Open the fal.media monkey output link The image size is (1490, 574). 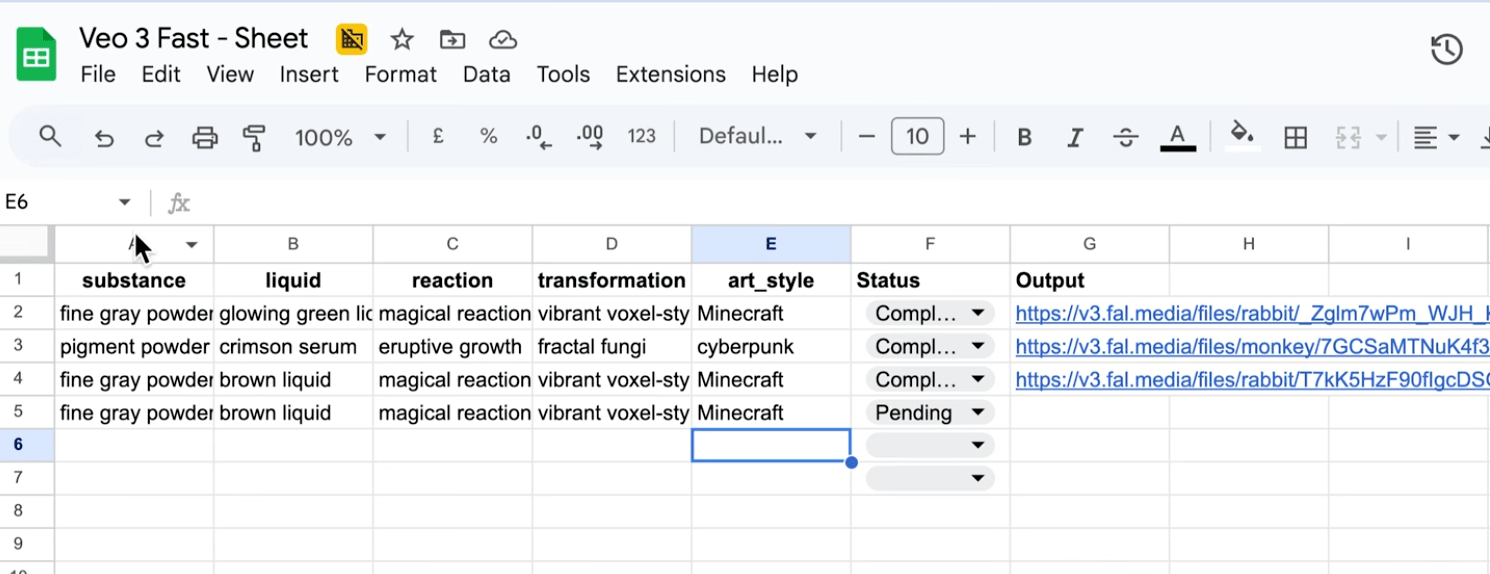1250,347
